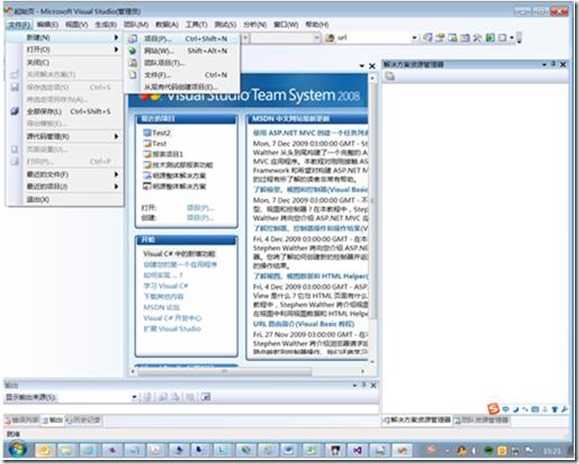Expand the 最近的项目(J) submenu arrow
Image resolution: width=579 pixels, height=464 pixels.
click(116, 186)
